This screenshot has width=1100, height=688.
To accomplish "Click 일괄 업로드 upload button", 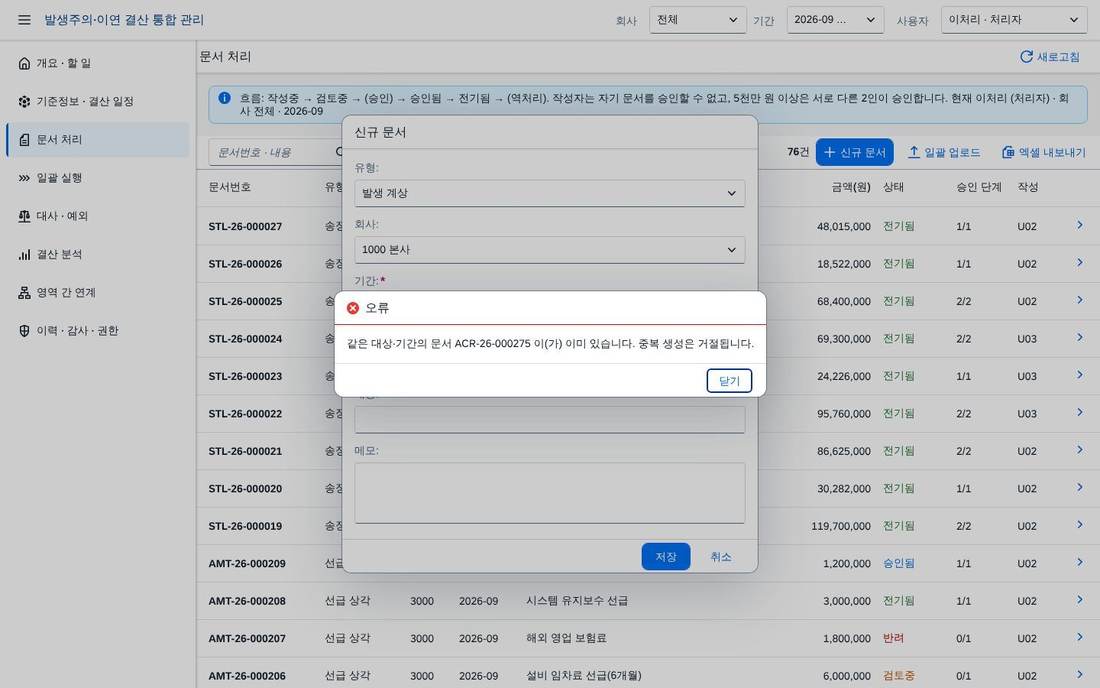I will tap(944, 152).
